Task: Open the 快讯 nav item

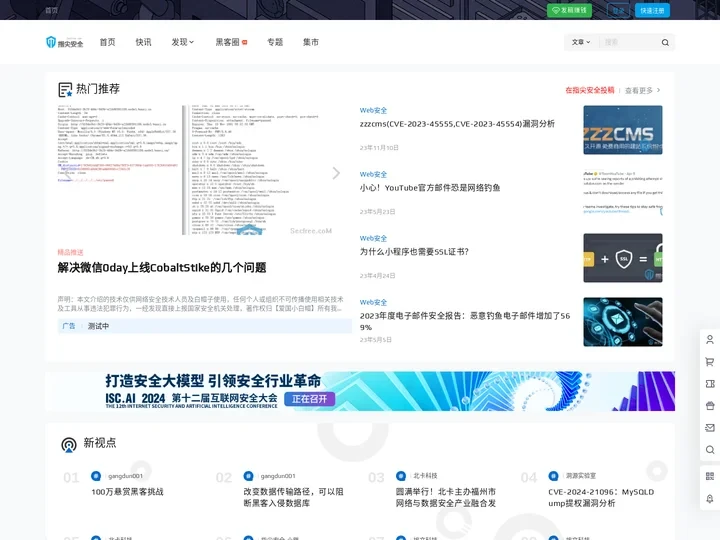Action: point(143,42)
